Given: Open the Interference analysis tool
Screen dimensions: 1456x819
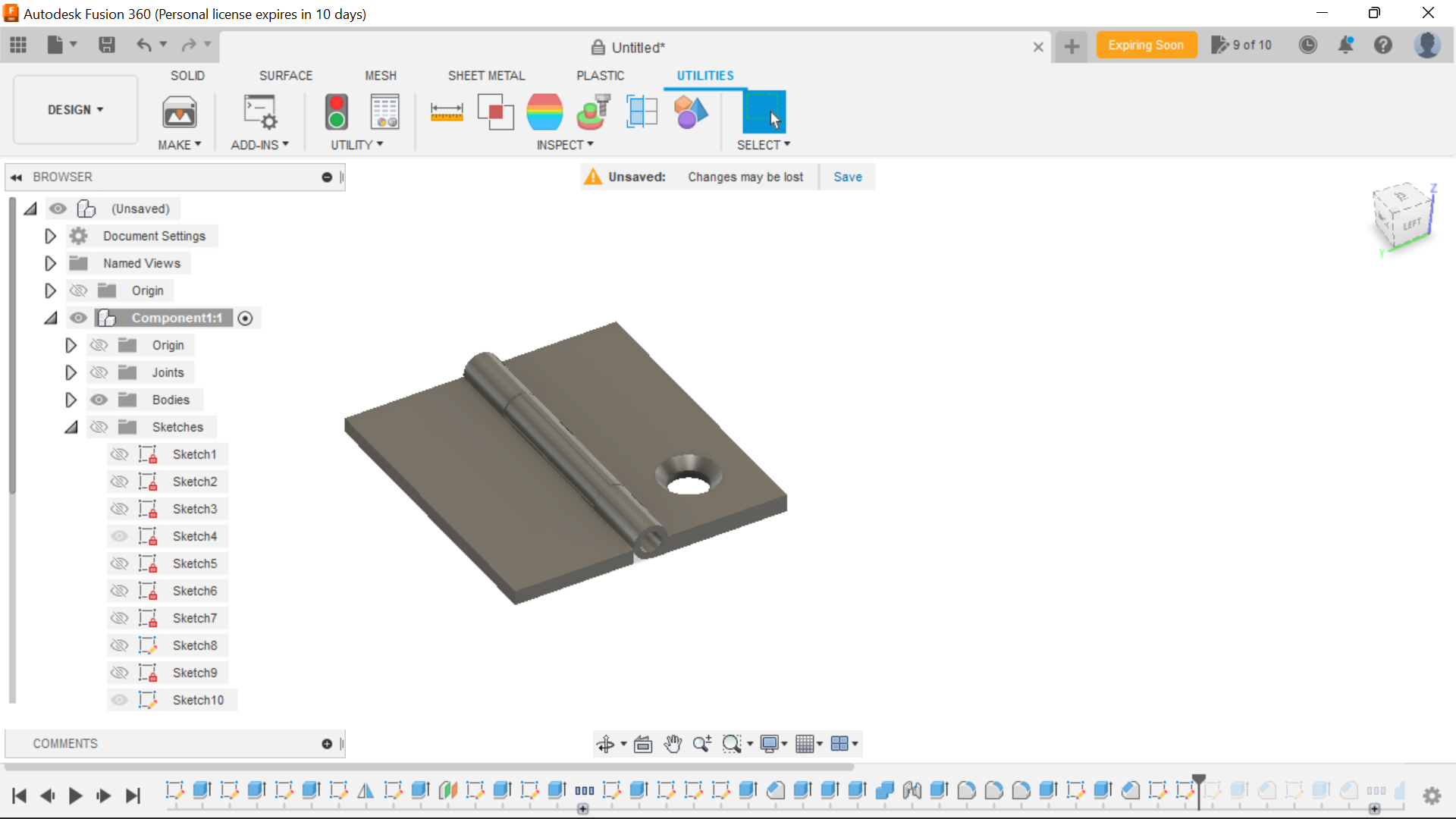Looking at the screenshot, I should point(496,111).
